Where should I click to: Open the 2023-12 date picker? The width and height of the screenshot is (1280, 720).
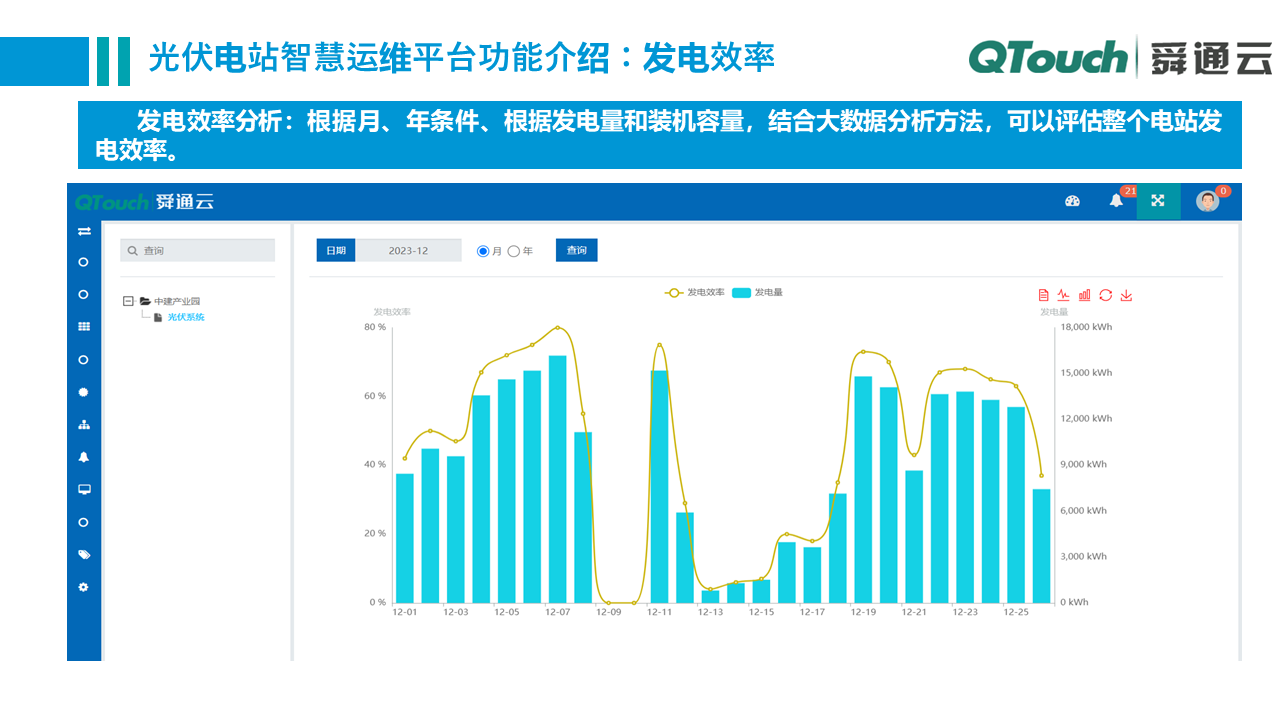pos(410,250)
